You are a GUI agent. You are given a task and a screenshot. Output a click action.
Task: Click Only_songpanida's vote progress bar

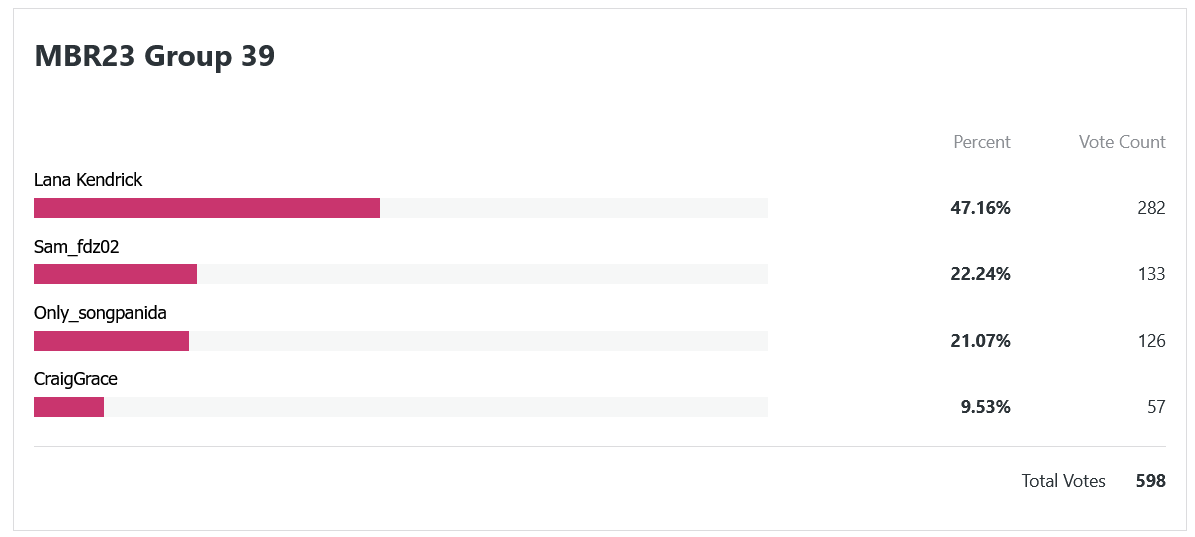pyautogui.click(x=401, y=340)
